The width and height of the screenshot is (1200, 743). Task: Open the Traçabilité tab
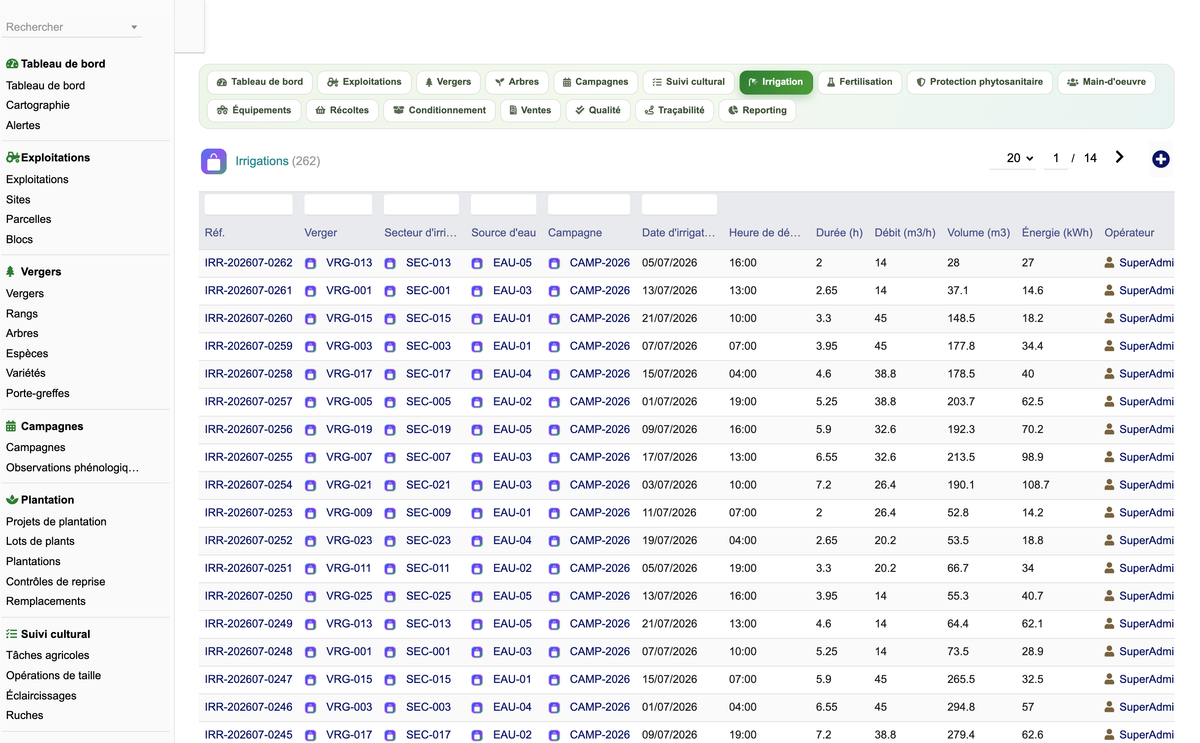[675, 110]
